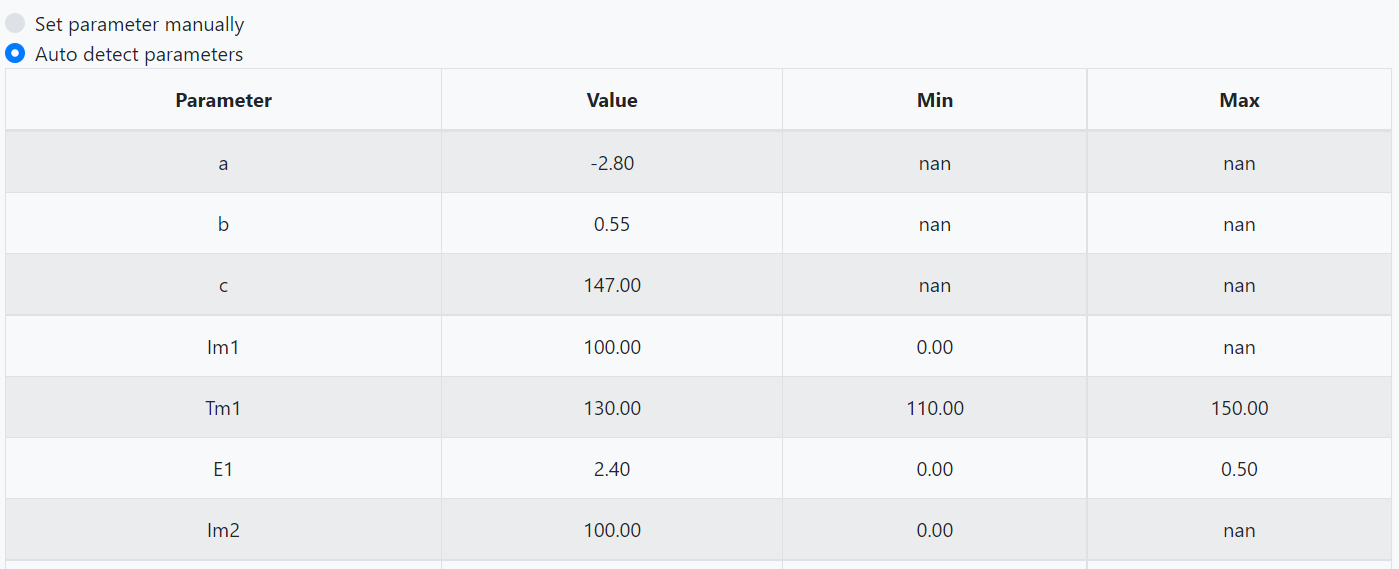1399x569 pixels.
Task: Select 'Set parameter manually' radio option
Action: point(15,24)
